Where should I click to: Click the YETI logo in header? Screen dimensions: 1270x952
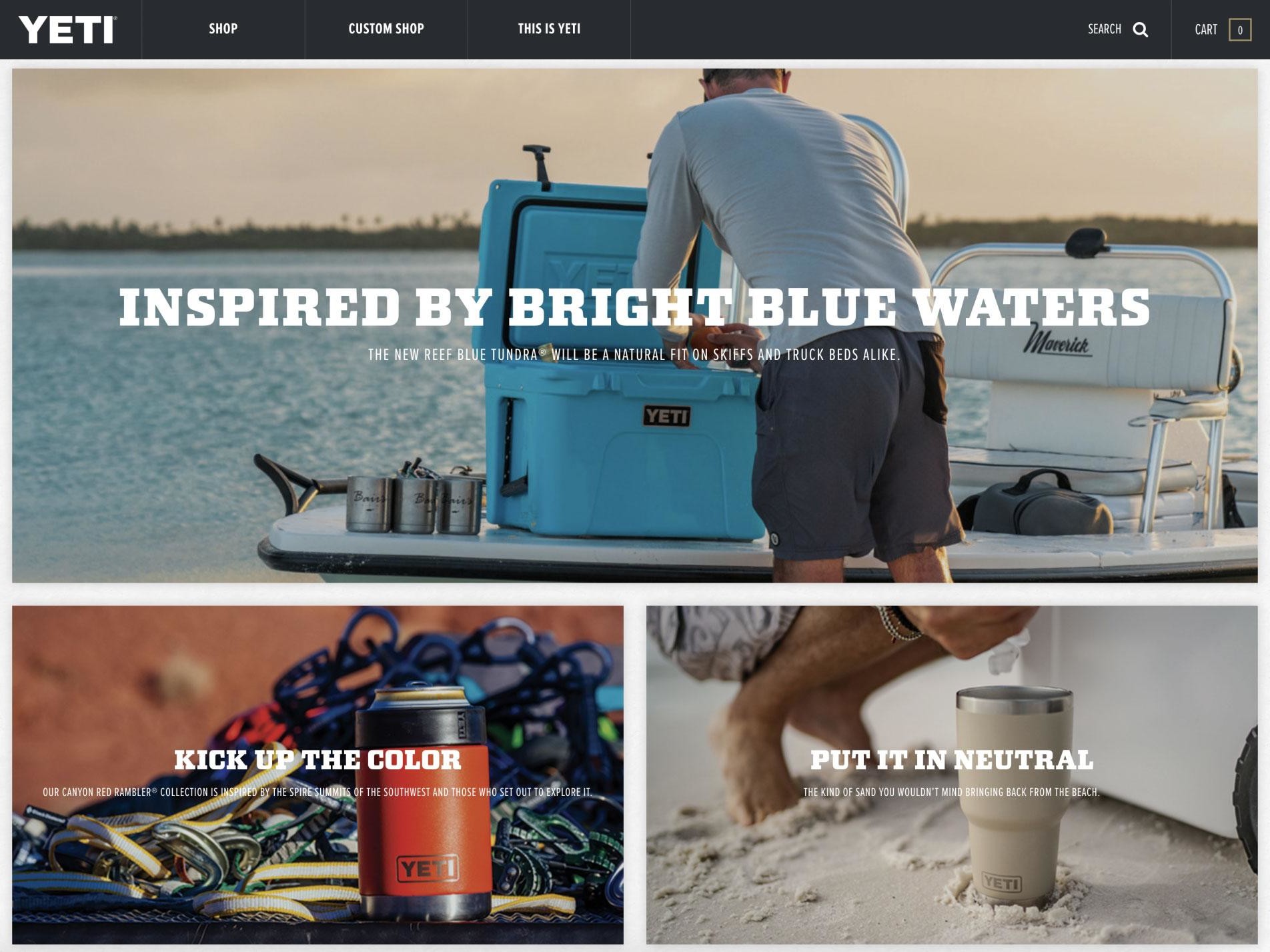68,29
